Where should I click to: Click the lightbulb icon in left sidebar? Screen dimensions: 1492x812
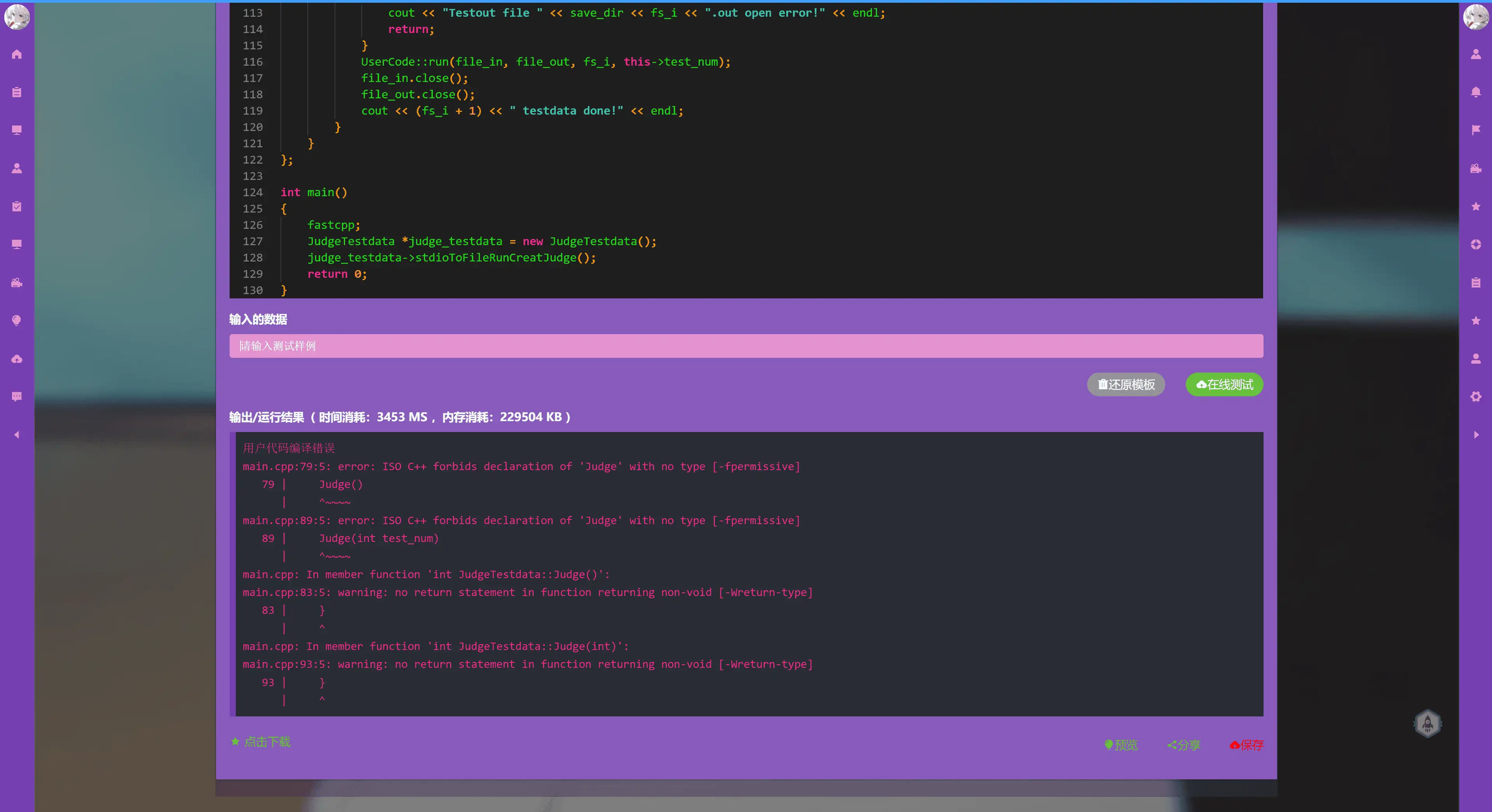pos(17,321)
